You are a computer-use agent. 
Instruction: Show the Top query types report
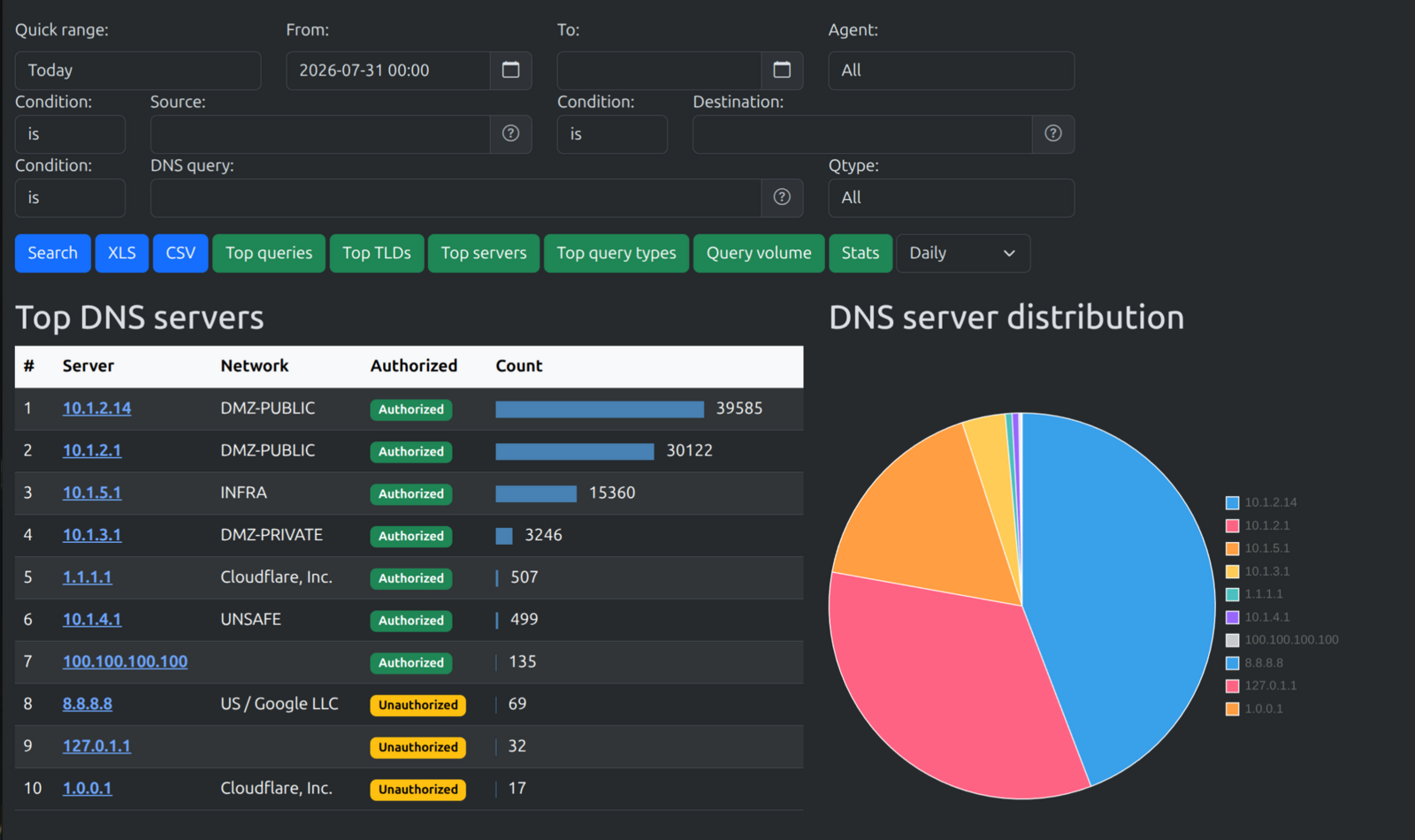616,253
